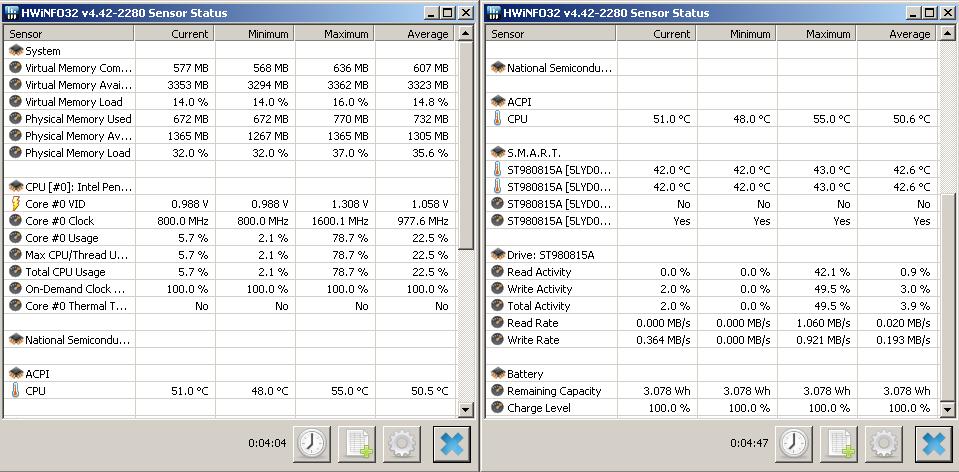Select National Semicondu... row in left window
This screenshot has width=959, height=472.
tap(230, 339)
